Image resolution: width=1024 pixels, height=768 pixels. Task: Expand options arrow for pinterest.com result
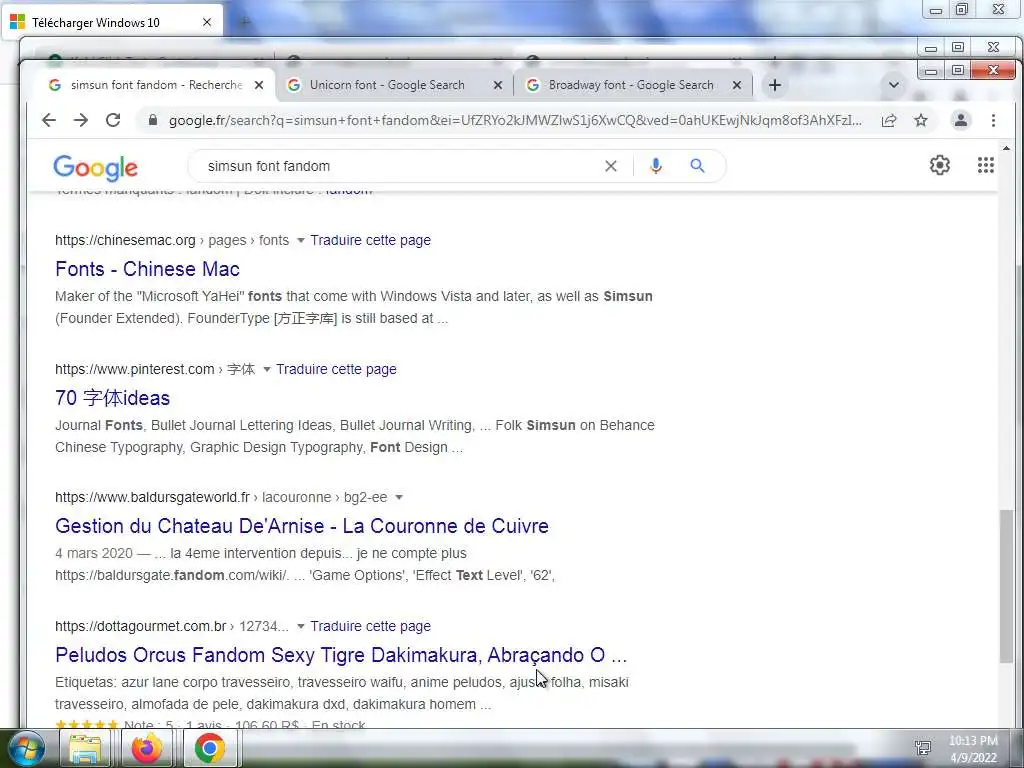(x=266, y=370)
